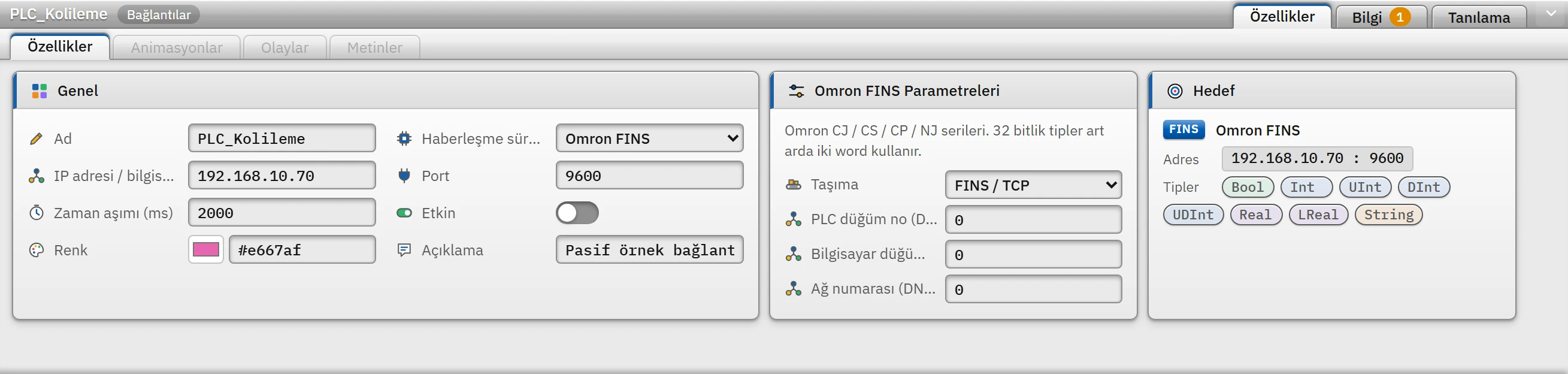Open the Haberleşme sürücüsü Omron FINS dropdown

coord(649,139)
